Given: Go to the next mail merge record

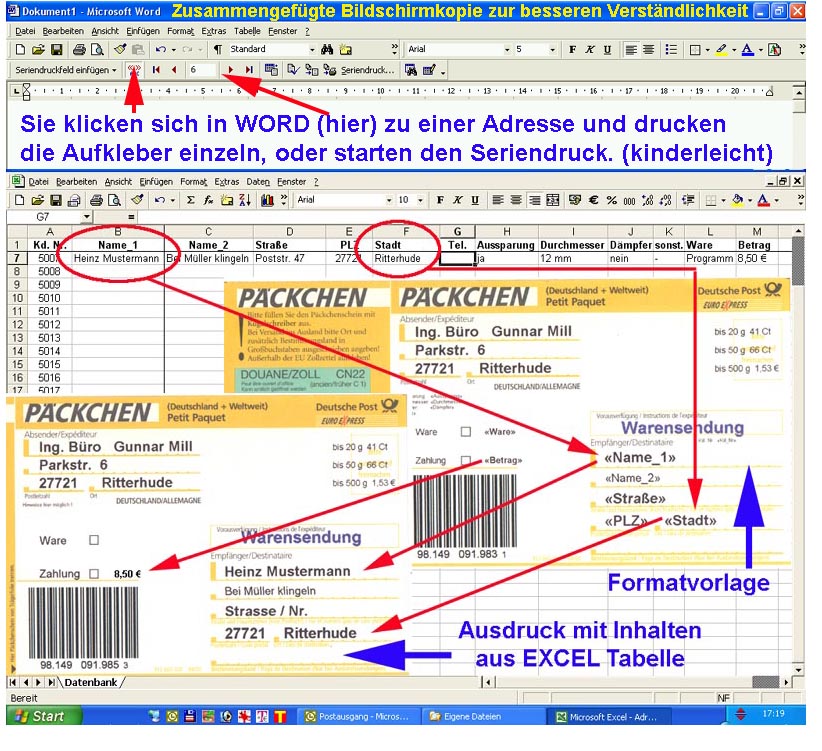Looking at the screenshot, I should [x=230, y=70].
